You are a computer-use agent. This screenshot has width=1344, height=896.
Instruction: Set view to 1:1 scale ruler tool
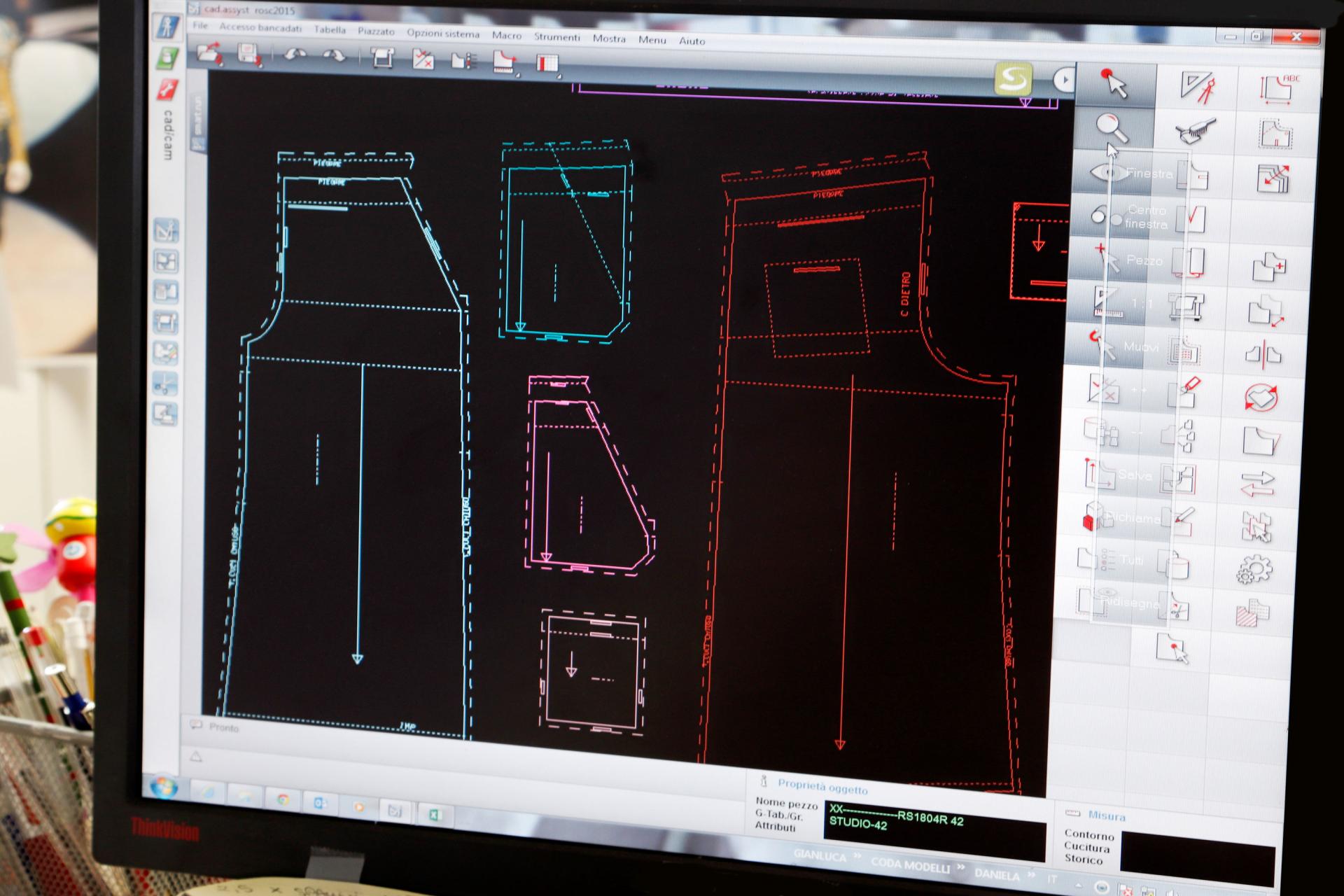pos(1124,303)
